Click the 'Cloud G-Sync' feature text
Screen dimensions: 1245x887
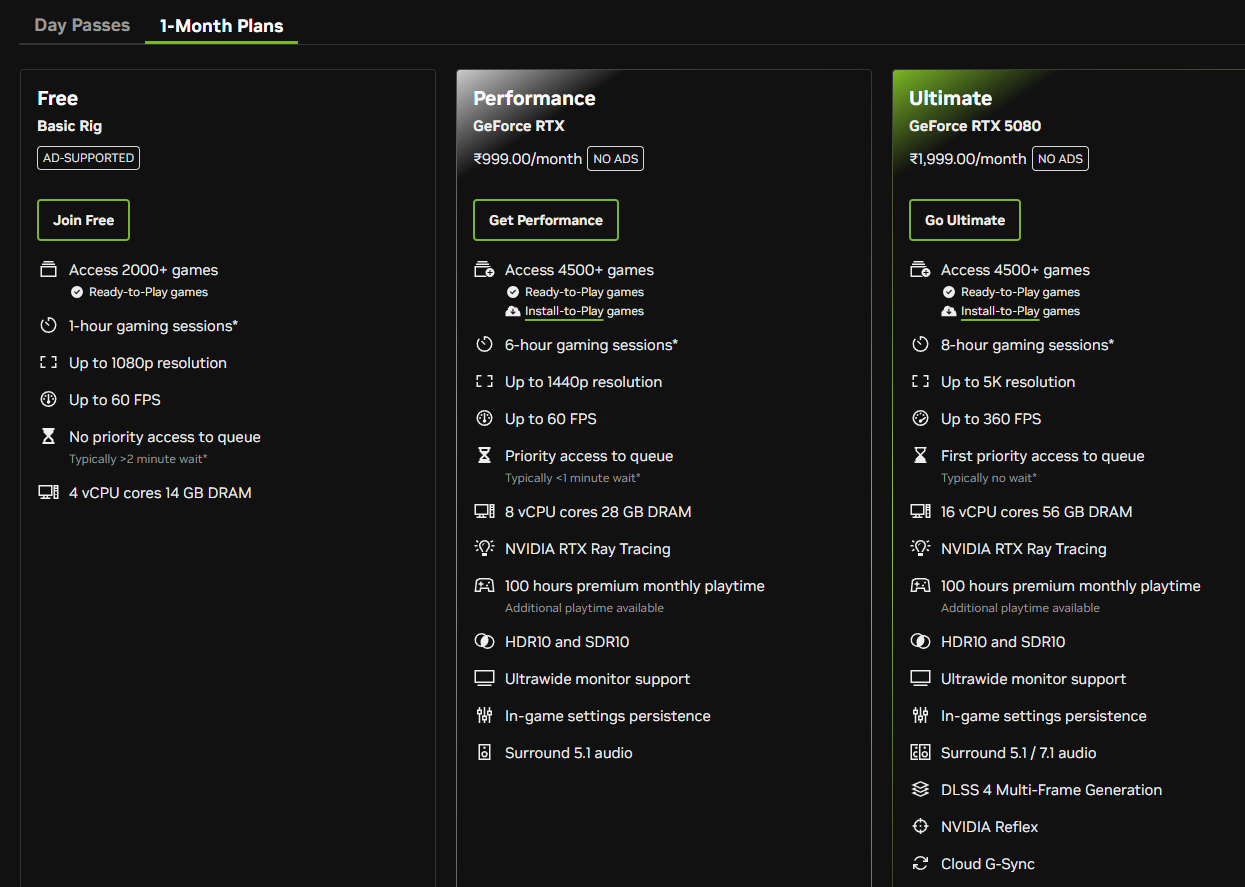pos(988,864)
